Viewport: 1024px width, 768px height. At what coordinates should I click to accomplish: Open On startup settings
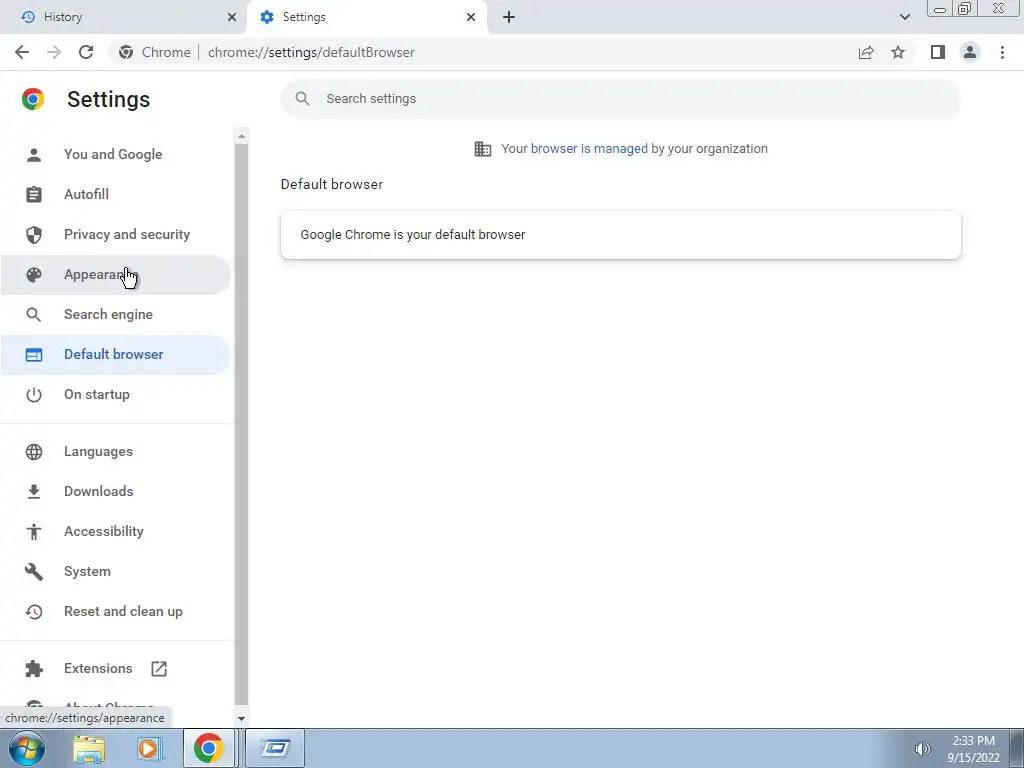point(116,394)
